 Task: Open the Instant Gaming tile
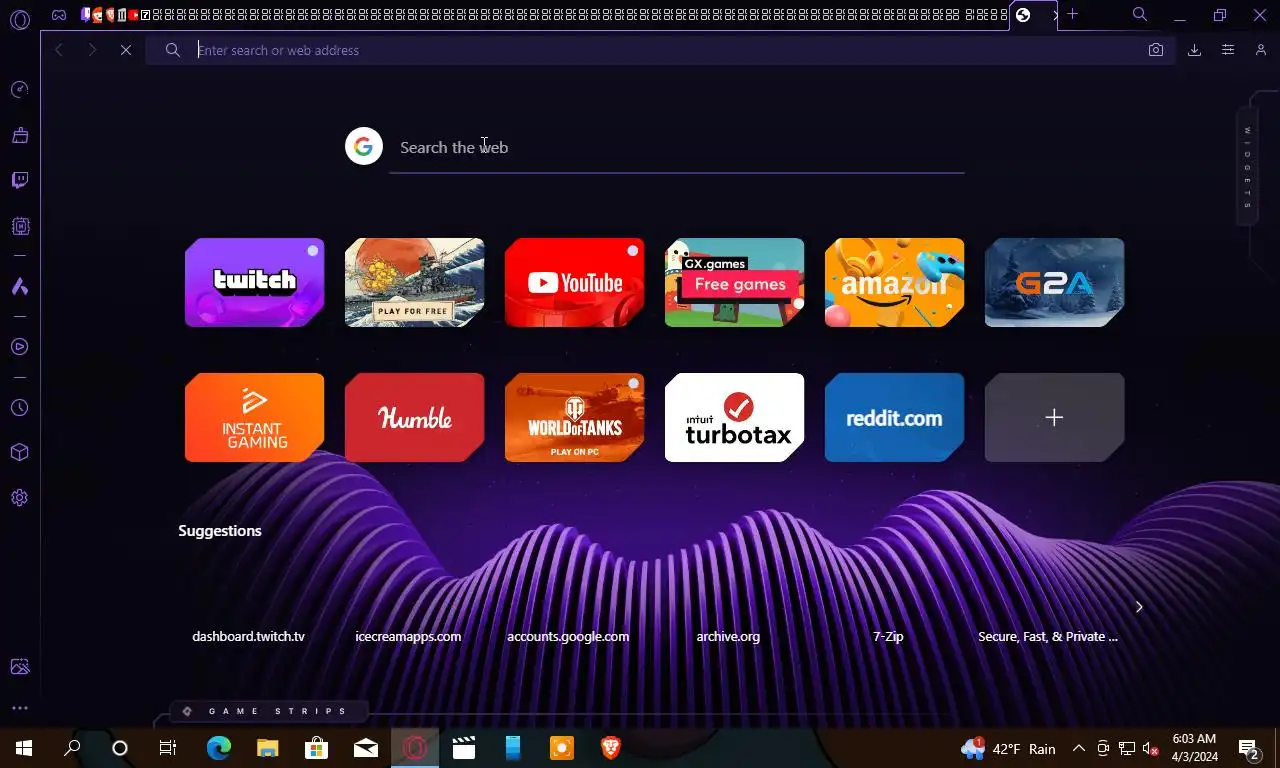pos(255,417)
